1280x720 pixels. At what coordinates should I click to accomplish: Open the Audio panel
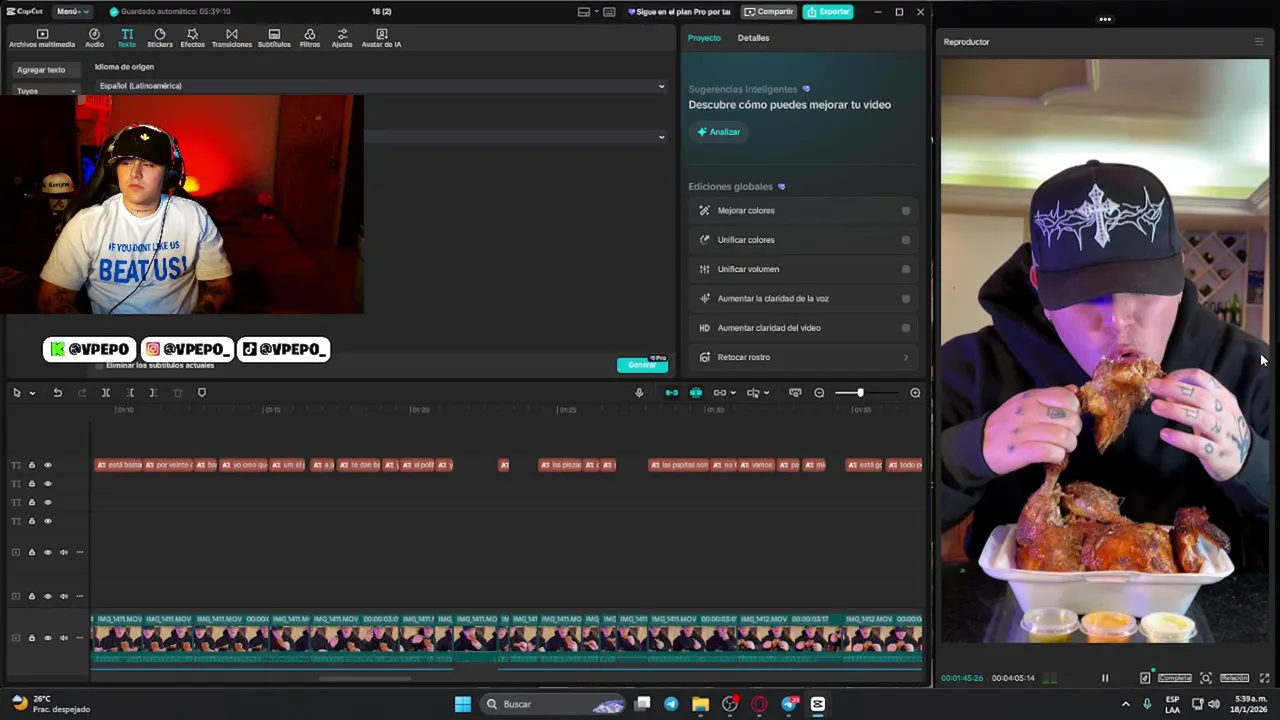coord(94,38)
